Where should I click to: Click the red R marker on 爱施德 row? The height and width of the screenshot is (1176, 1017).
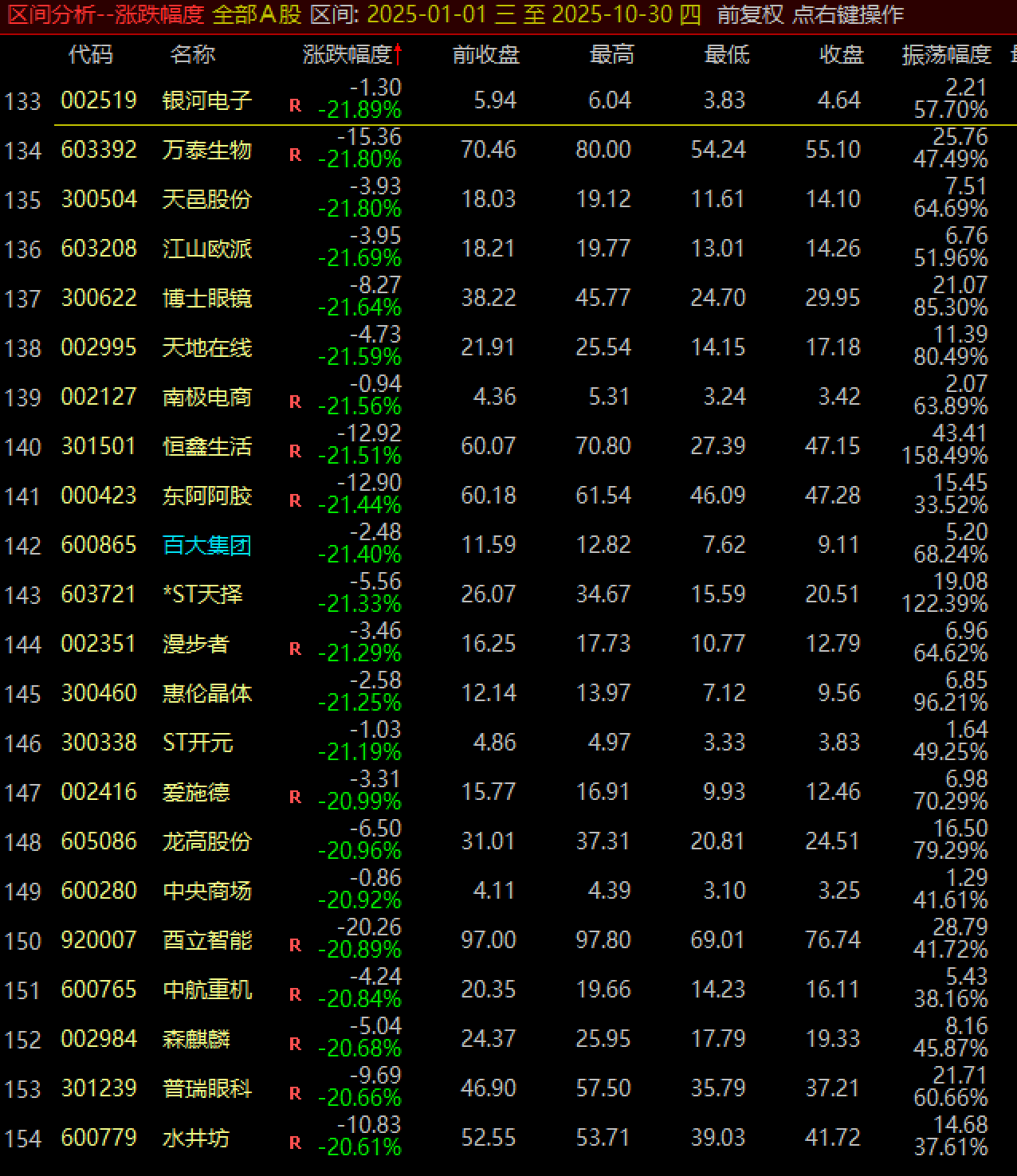click(x=295, y=797)
